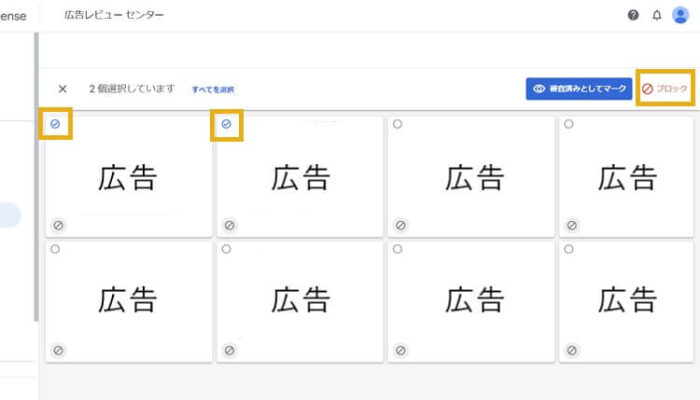Click the 2 個選択しています status text

[x=132, y=89]
